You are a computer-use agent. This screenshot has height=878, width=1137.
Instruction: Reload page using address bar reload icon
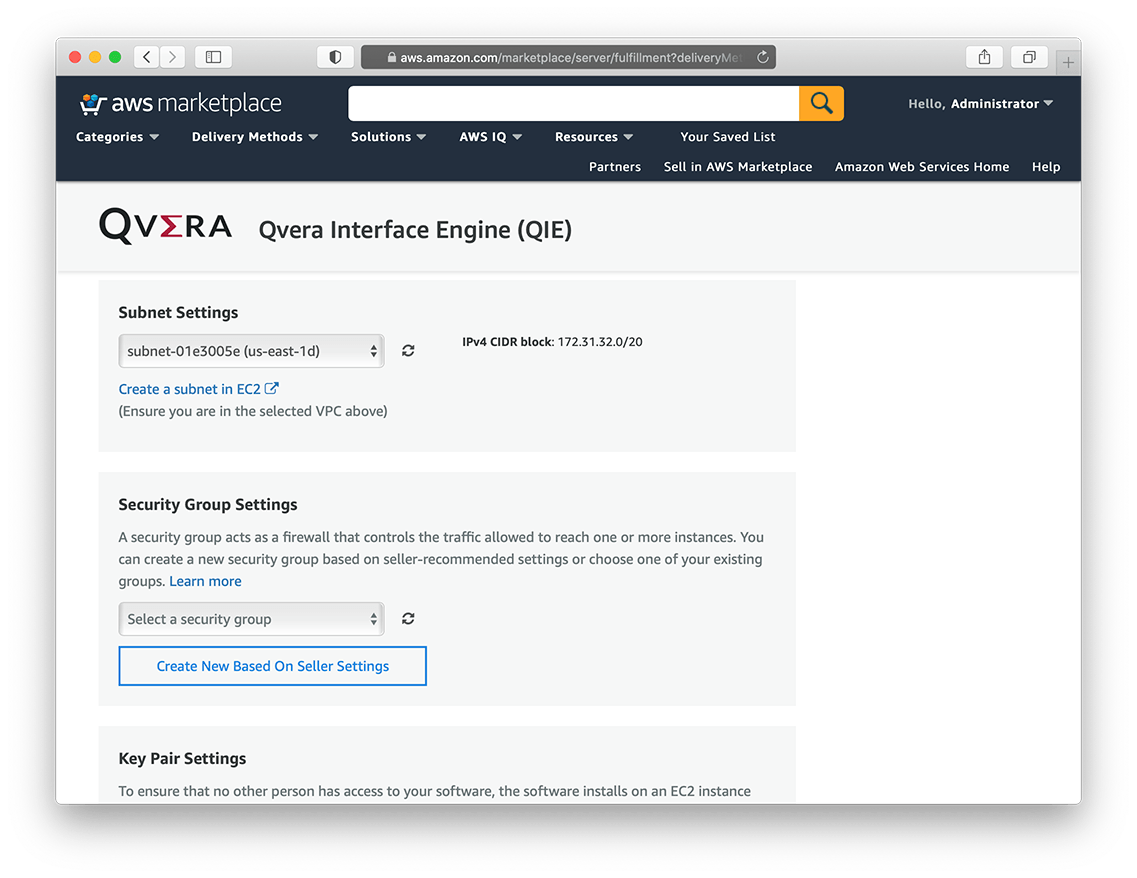coord(762,57)
